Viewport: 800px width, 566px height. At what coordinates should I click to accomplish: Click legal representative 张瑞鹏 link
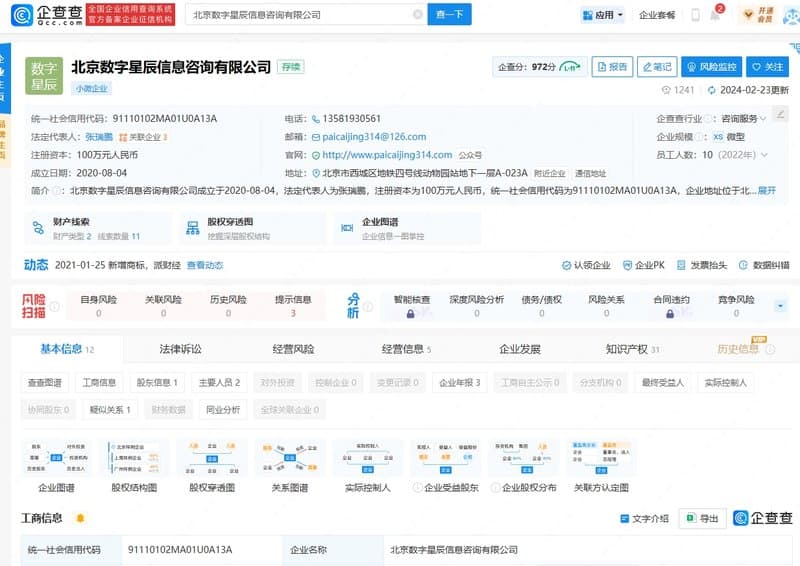click(99, 137)
